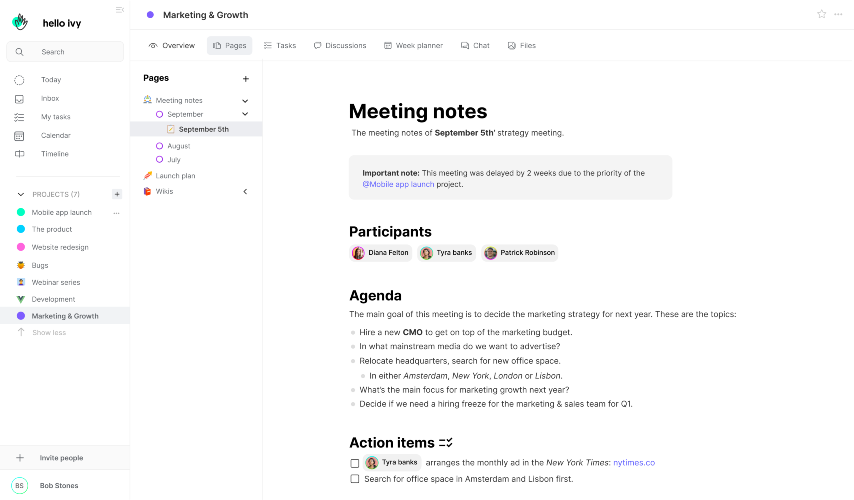
Task: Click the search magnifier icon
Action: pos(20,52)
